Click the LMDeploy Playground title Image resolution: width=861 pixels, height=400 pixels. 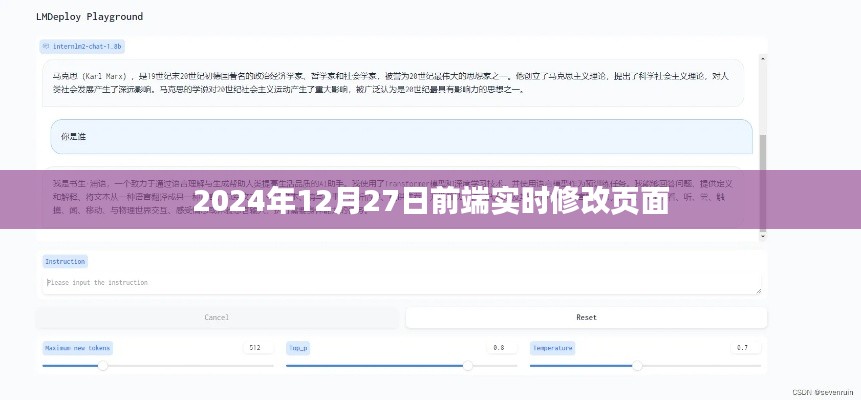89,17
